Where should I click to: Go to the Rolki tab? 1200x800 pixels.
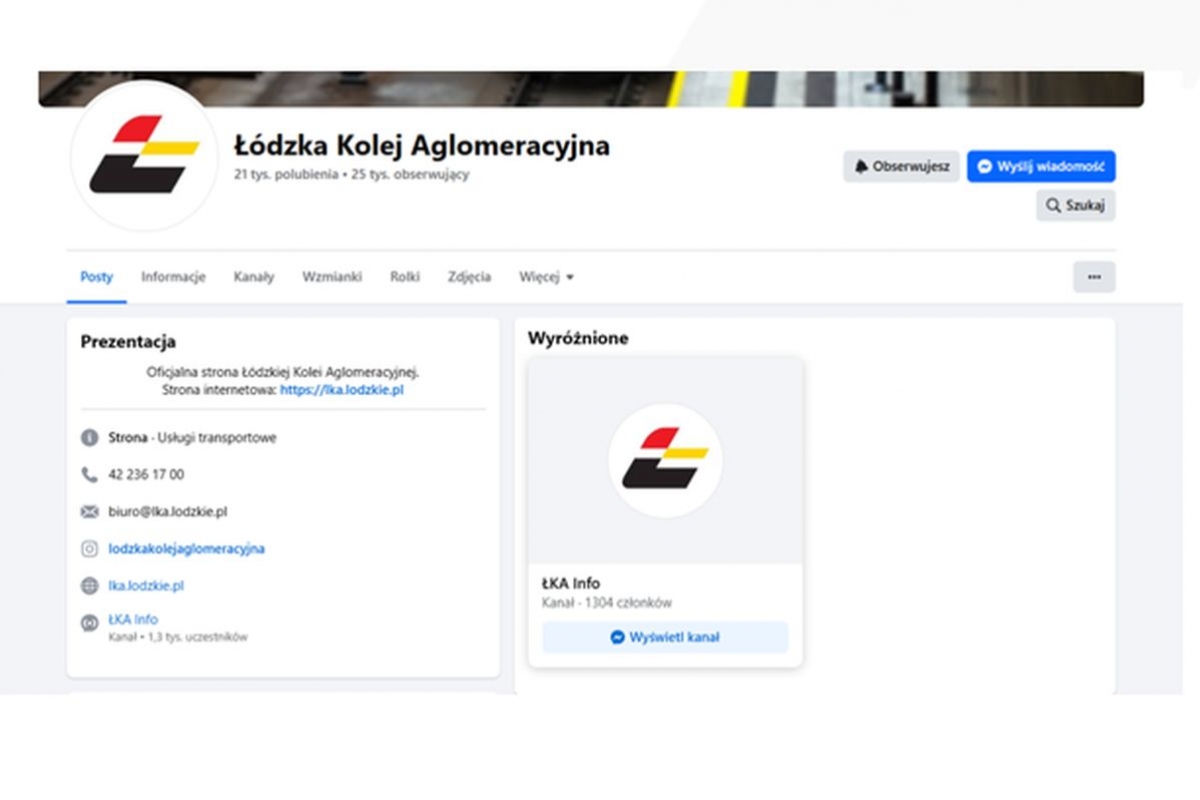(x=405, y=277)
